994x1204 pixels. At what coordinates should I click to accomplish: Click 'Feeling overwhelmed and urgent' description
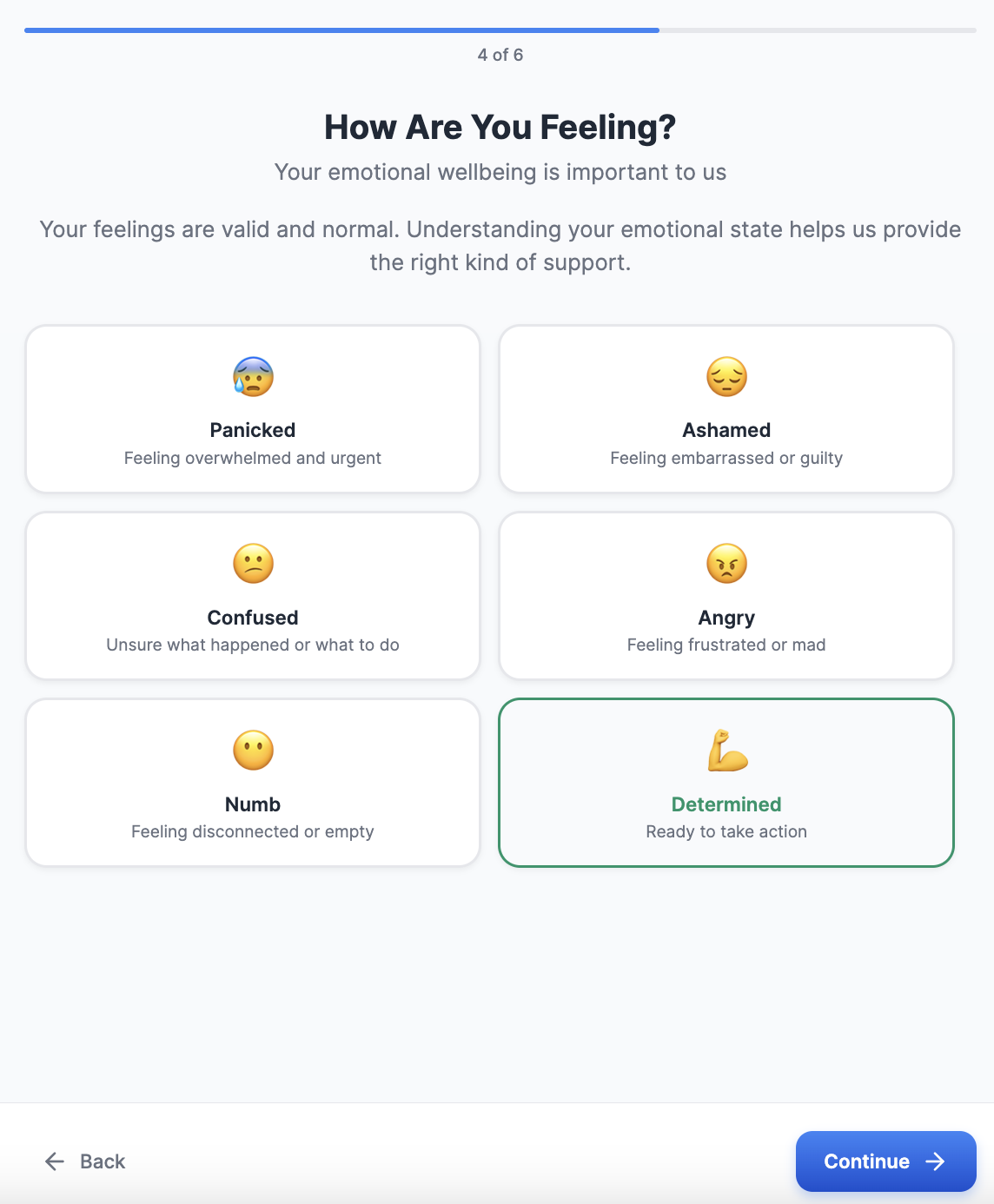click(x=253, y=458)
